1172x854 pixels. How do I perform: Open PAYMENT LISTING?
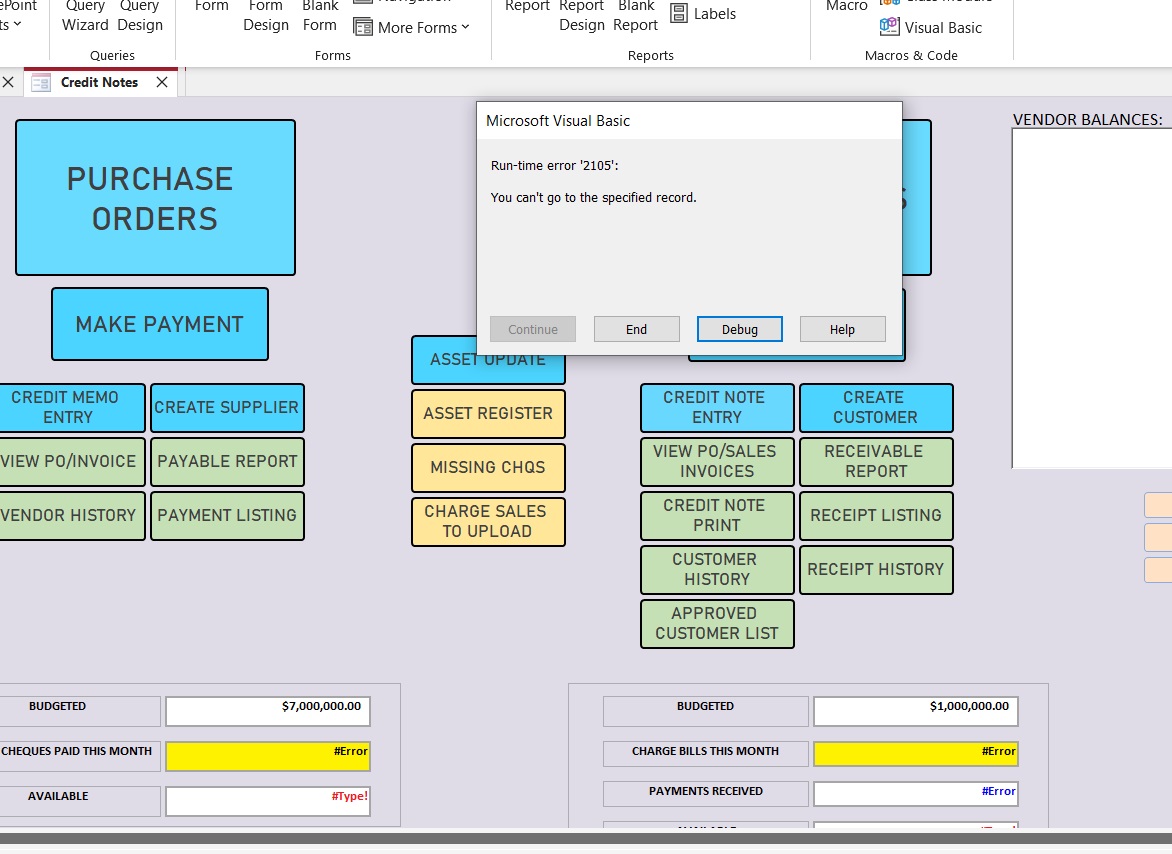click(227, 515)
